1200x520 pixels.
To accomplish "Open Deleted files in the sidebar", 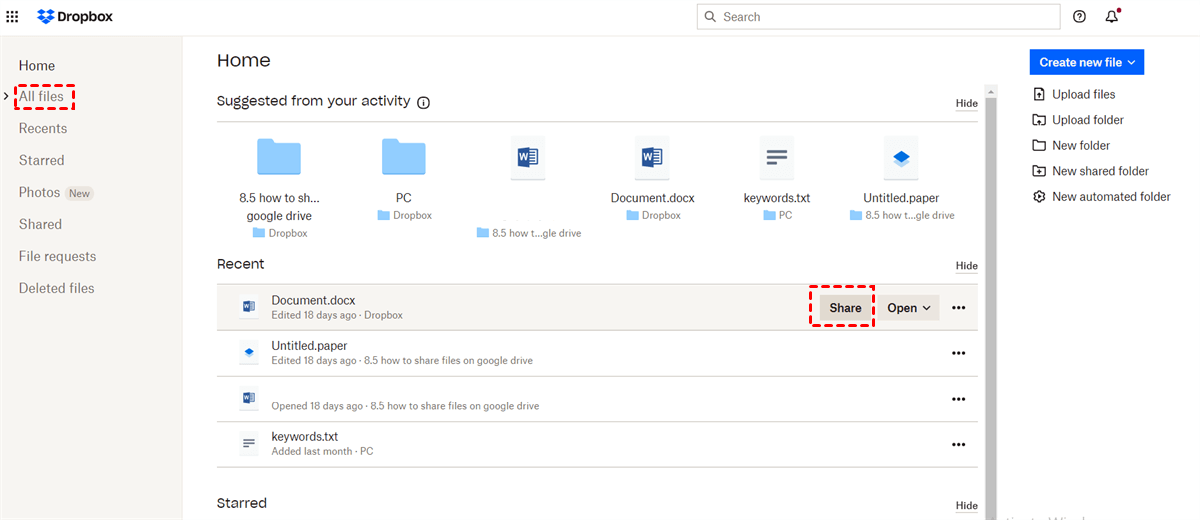I will (x=56, y=288).
